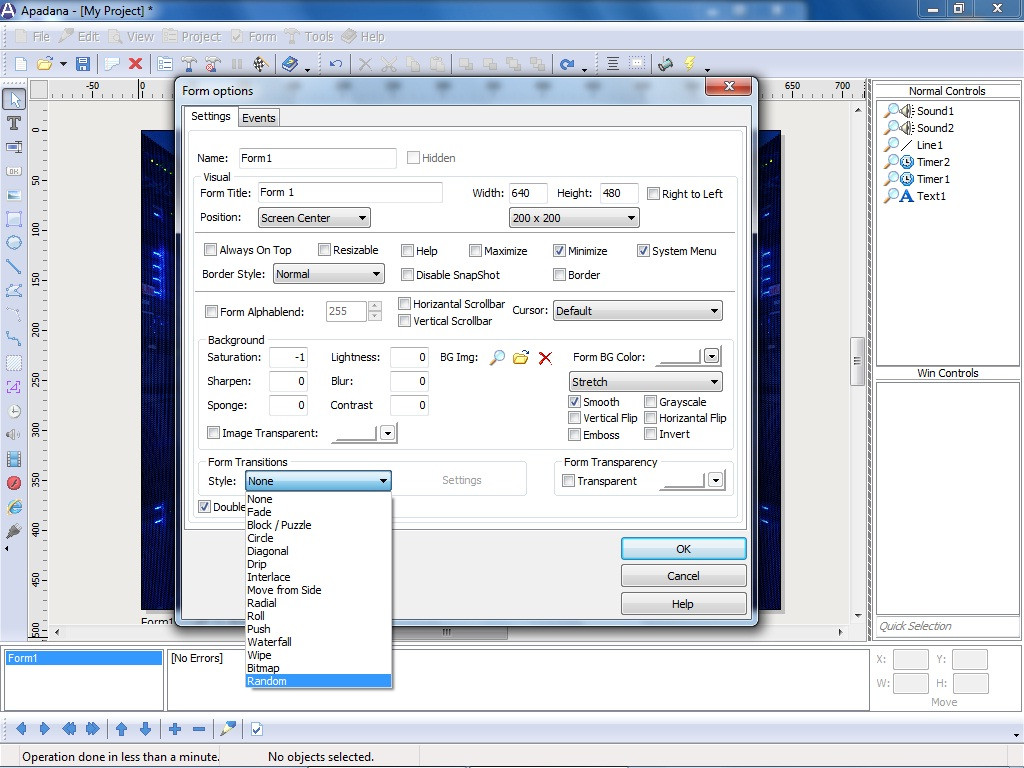
Task: Select the Timer clock tool
Action: [14, 411]
